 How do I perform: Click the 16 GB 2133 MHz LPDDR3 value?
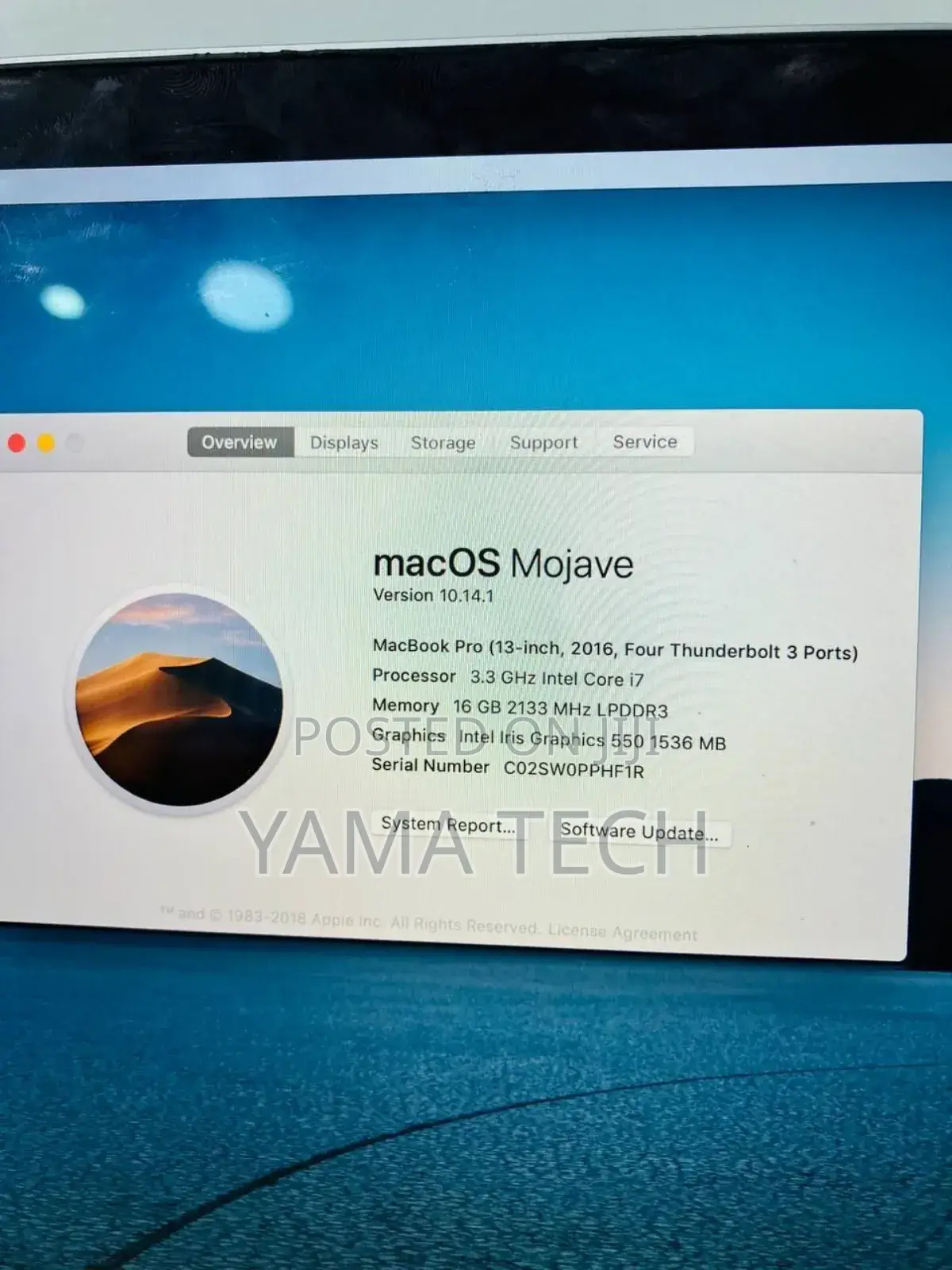coord(560,708)
